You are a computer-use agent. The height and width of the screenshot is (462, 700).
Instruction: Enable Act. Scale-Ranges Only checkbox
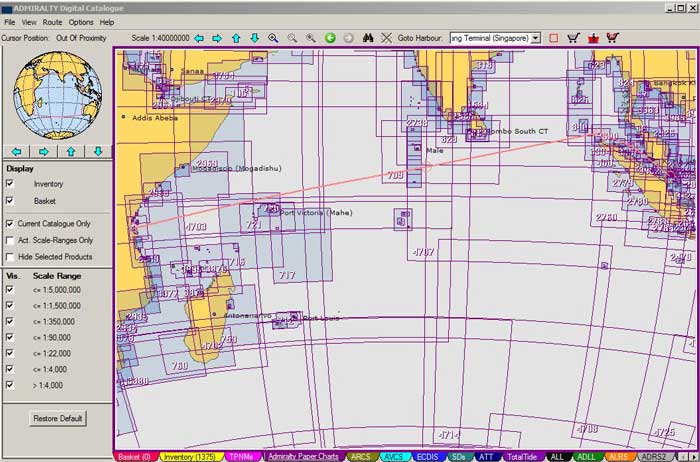[10, 240]
